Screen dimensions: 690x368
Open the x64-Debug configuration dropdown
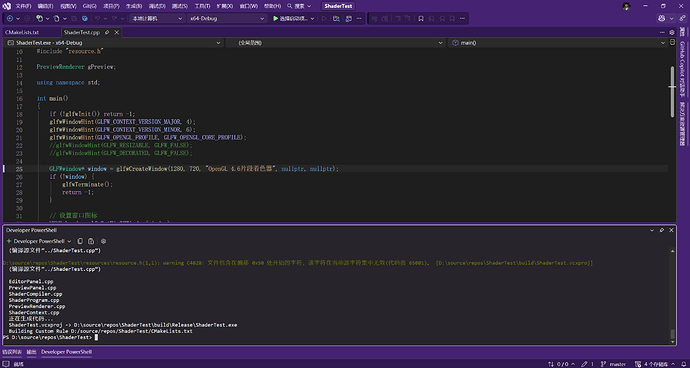click(x=227, y=18)
